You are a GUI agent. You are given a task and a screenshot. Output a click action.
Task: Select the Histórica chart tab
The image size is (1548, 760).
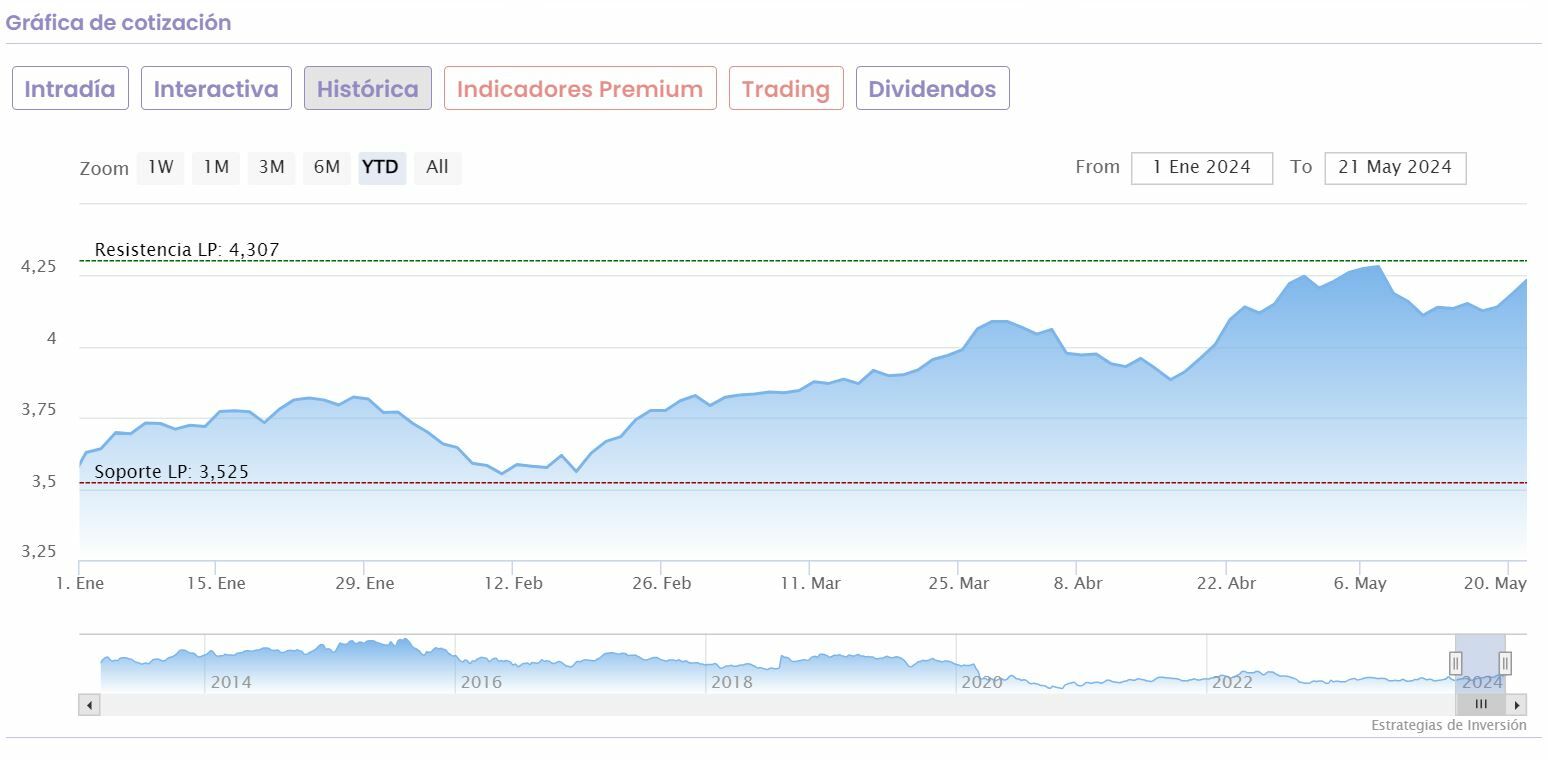click(x=368, y=89)
